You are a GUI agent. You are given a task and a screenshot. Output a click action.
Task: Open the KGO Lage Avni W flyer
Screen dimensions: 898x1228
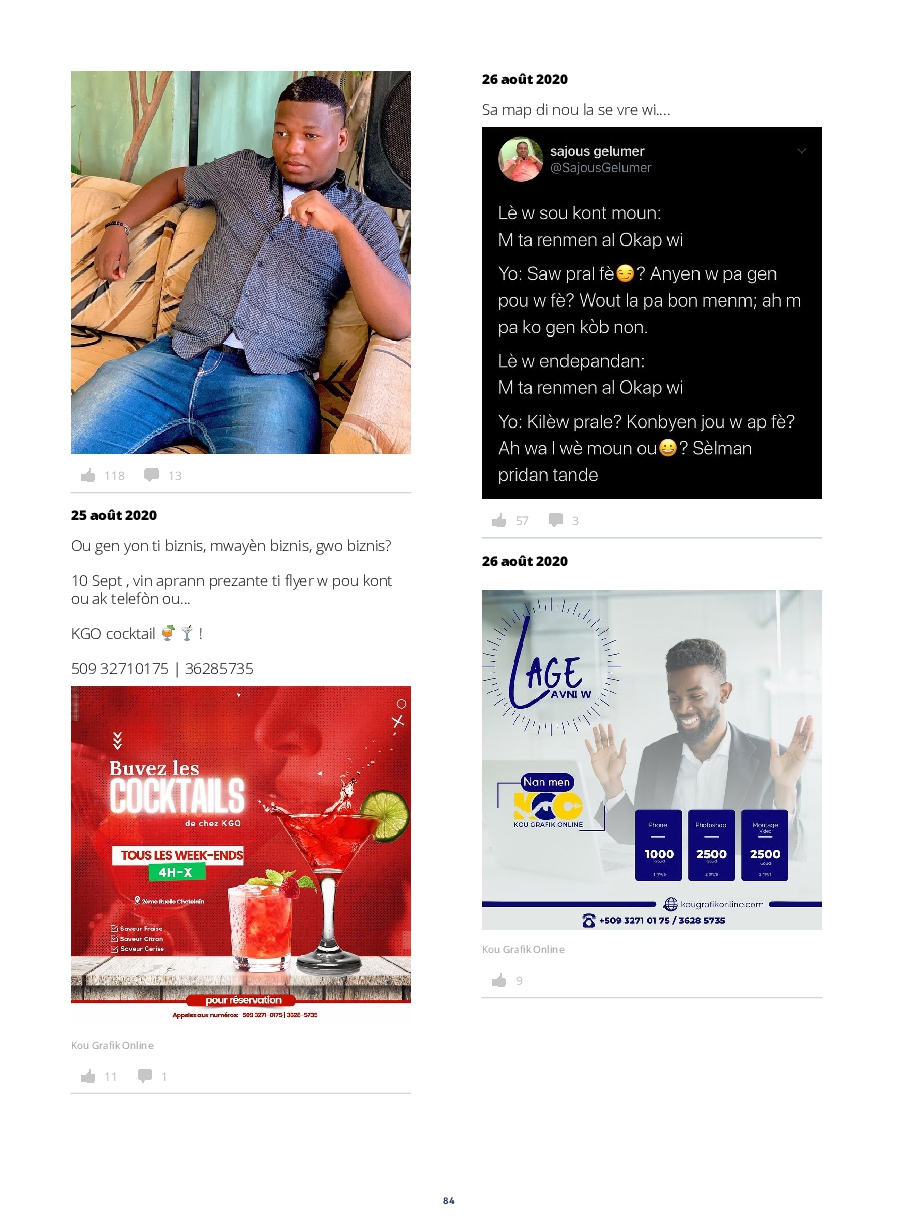point(652,760)
